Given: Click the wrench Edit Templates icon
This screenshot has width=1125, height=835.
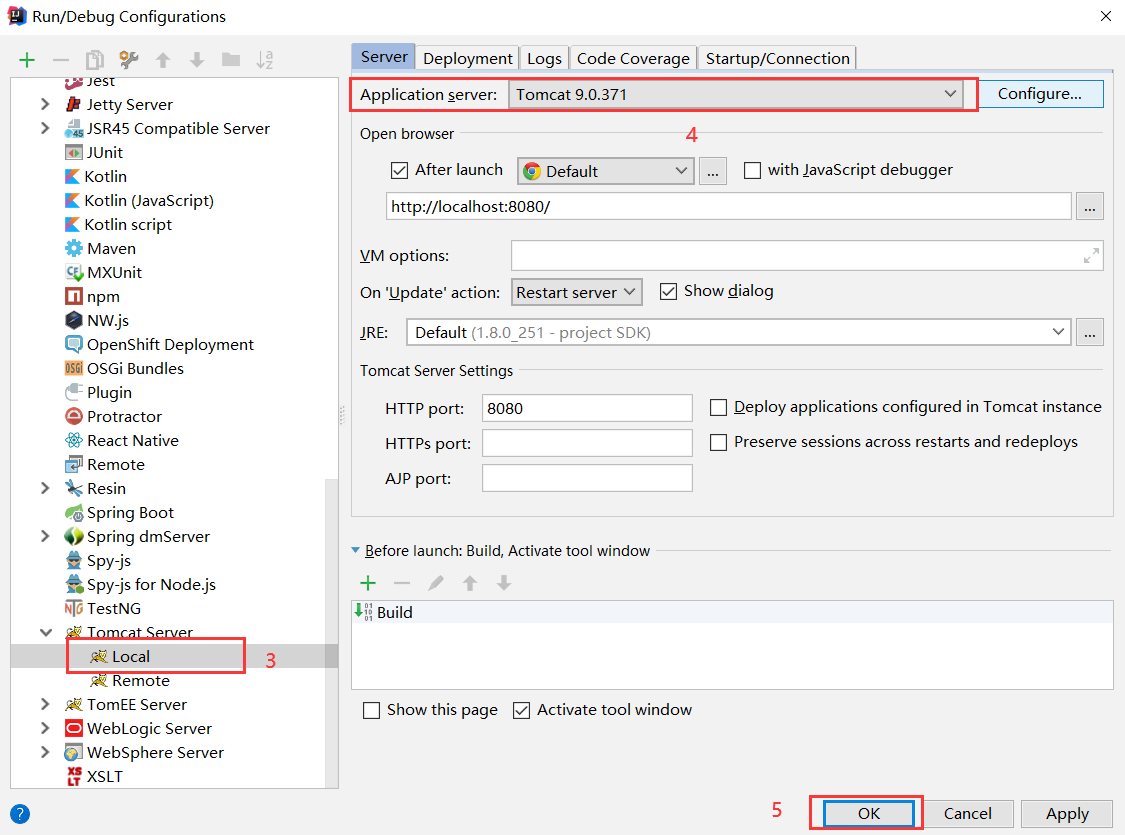Looking at the screenshot, I should [x=129, y=60].
